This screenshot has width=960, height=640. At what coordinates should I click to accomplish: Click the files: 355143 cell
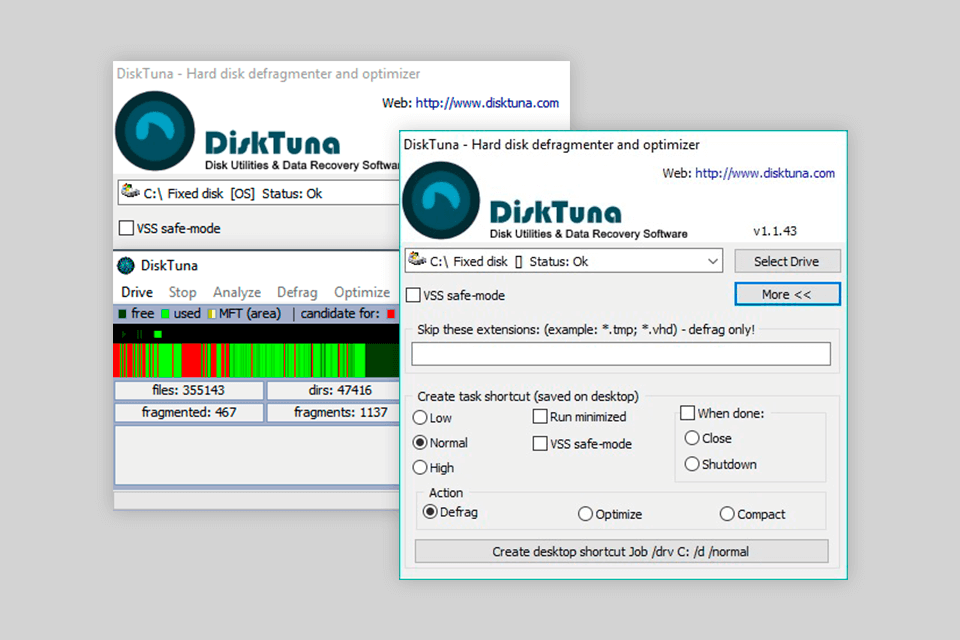[x=189, y=390]
